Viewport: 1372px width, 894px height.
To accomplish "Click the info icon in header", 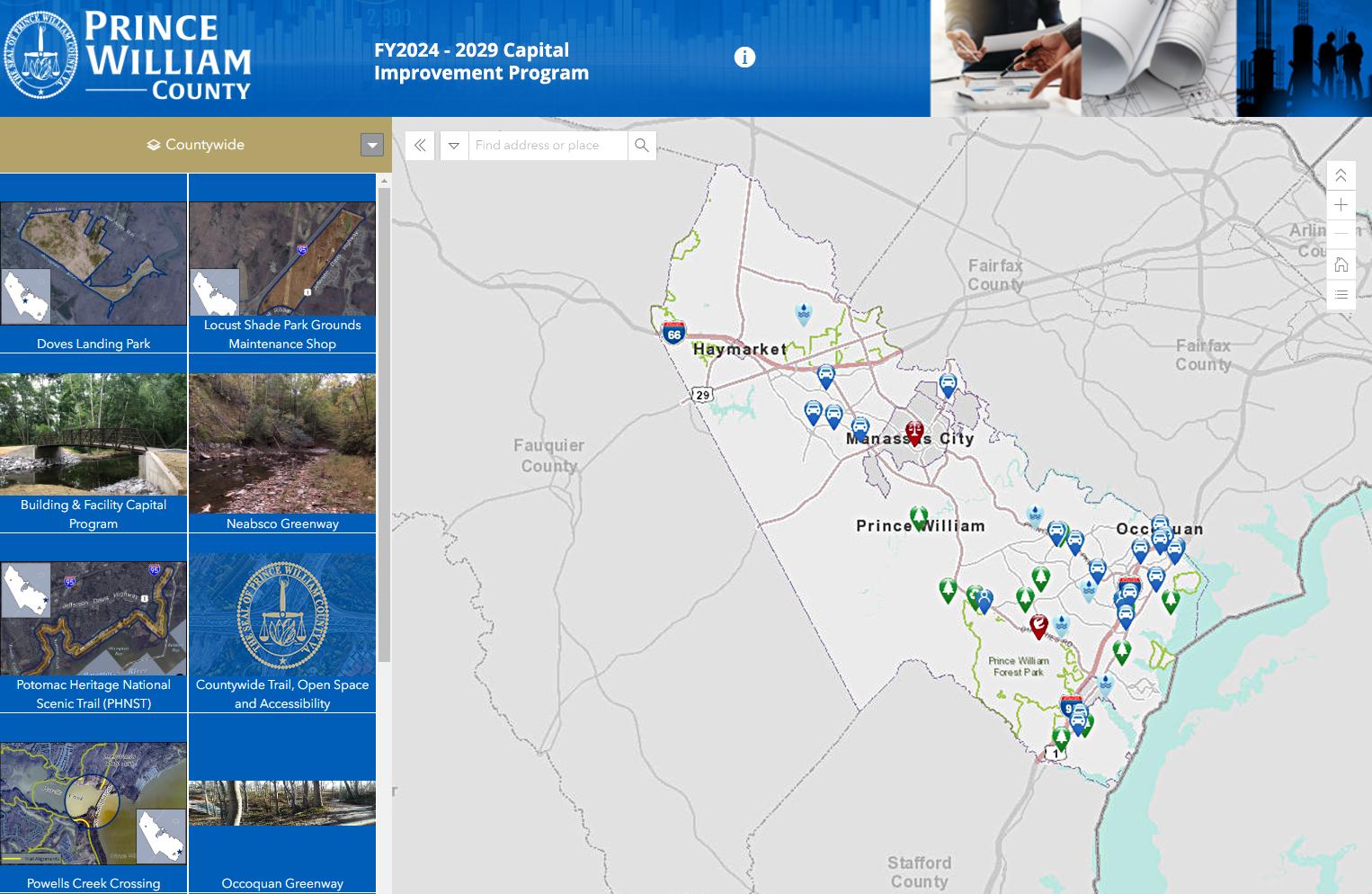I will pos(744,58).
